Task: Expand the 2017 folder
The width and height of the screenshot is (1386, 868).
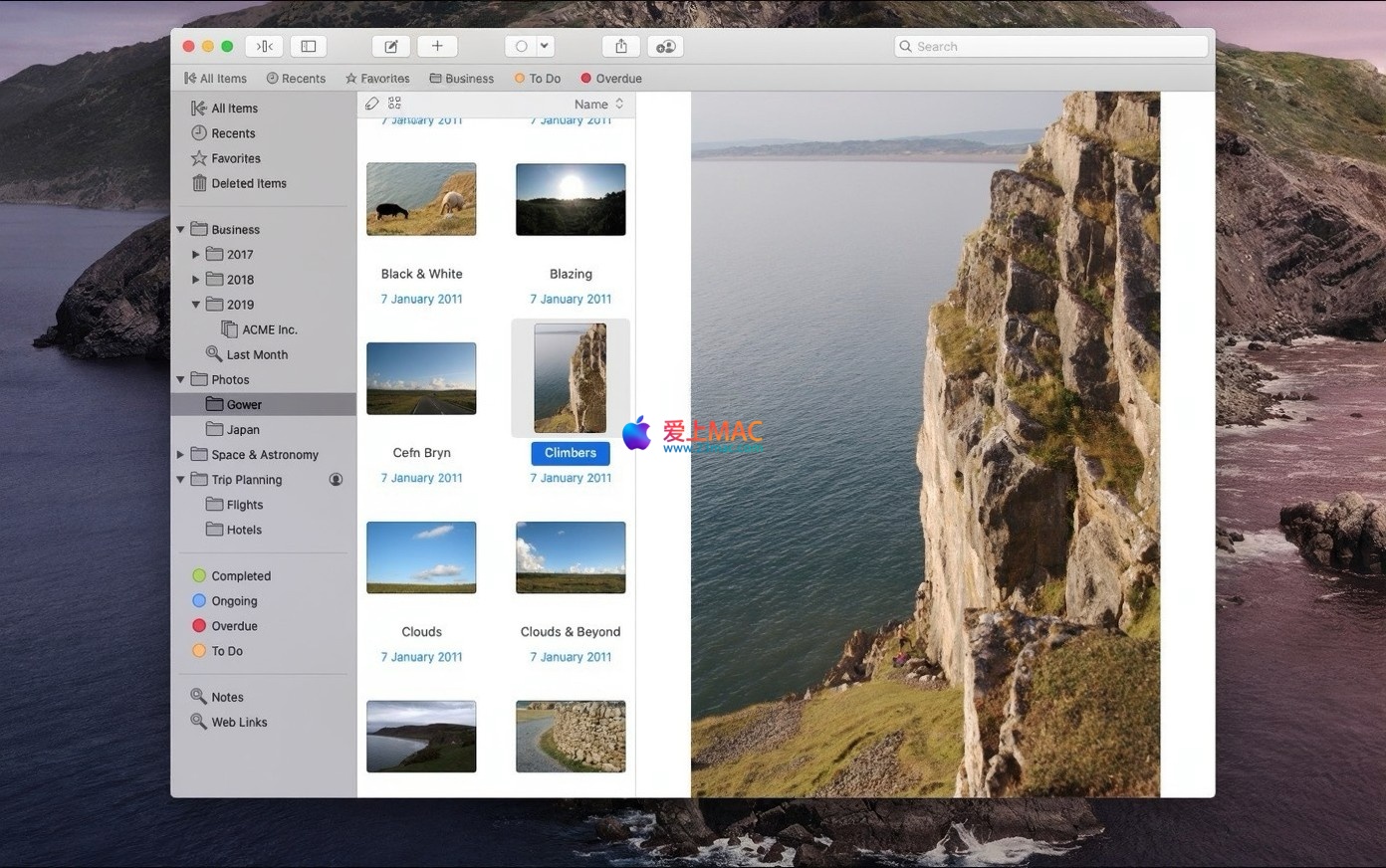Action: click(x=196, y=255)
